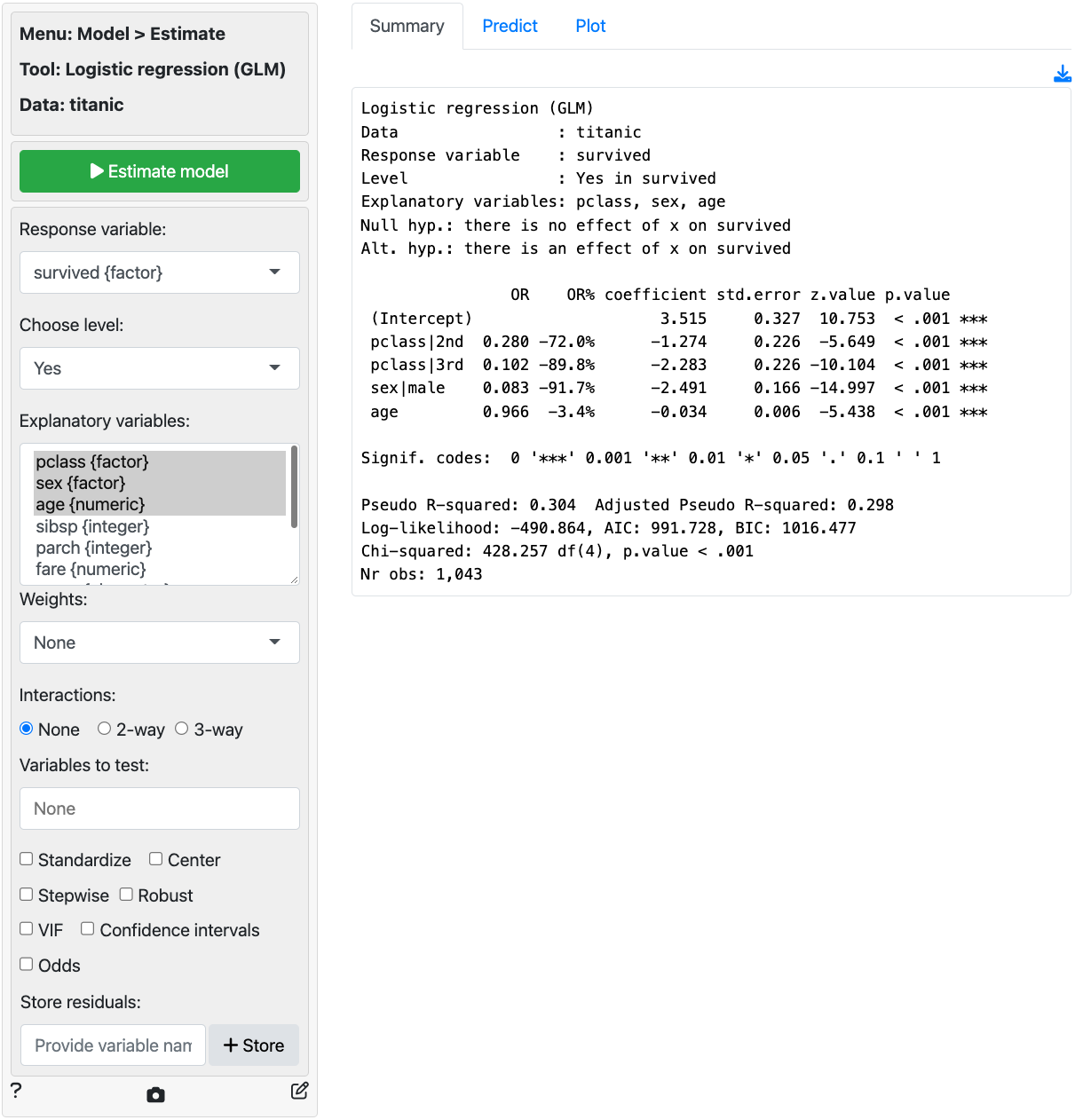Switch to the Predict tab

click(510, 26)
